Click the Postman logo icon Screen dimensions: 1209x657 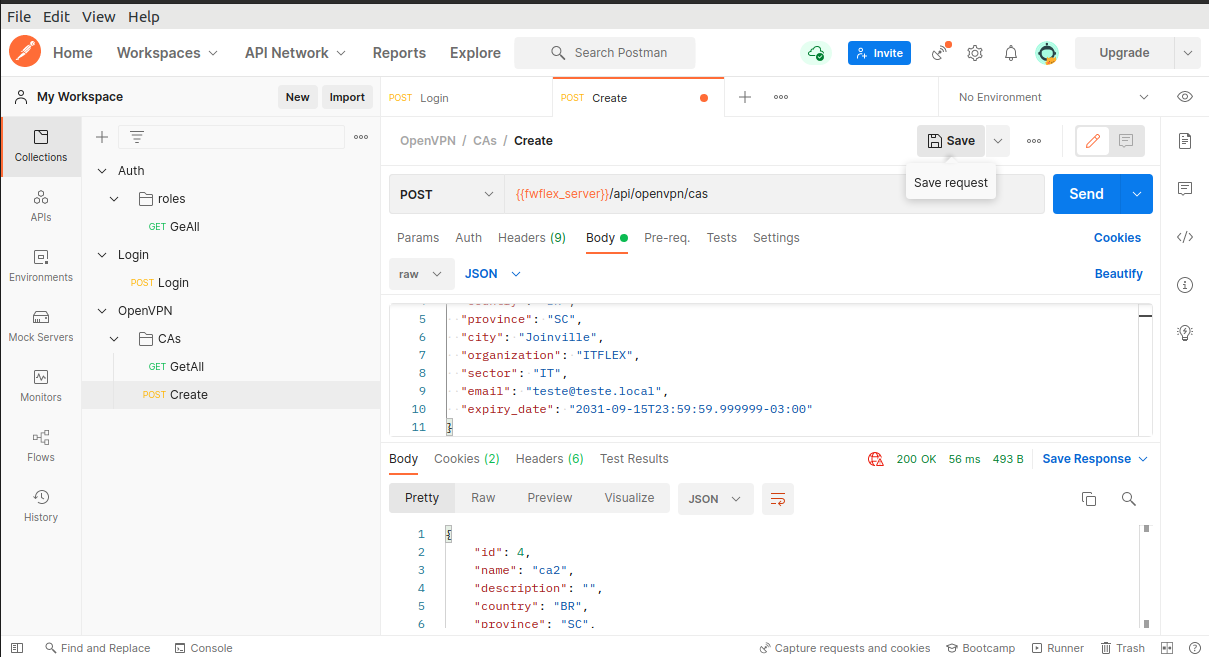(24, 52)
